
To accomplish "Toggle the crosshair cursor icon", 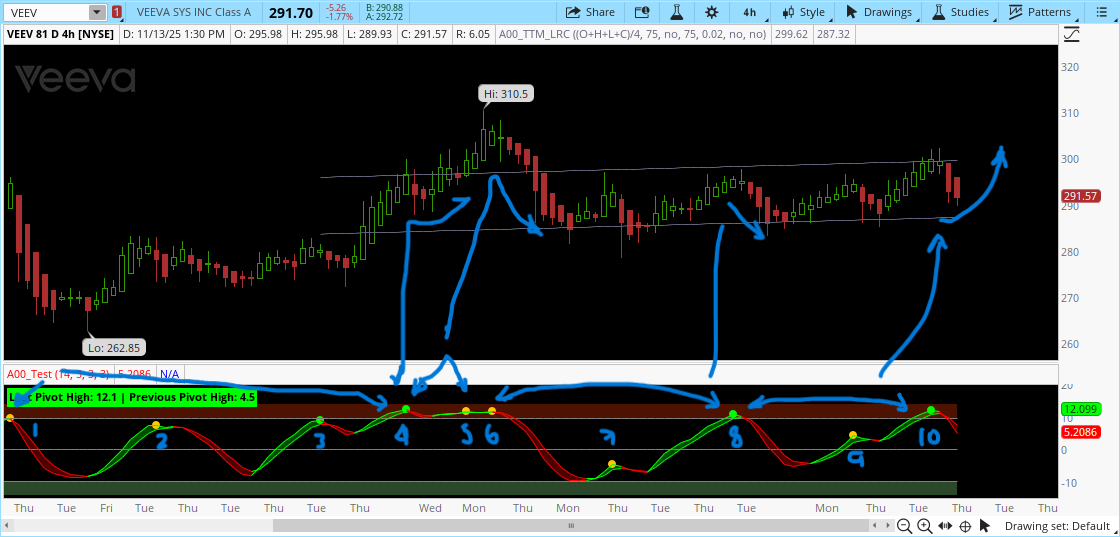I will coord(965,526).
